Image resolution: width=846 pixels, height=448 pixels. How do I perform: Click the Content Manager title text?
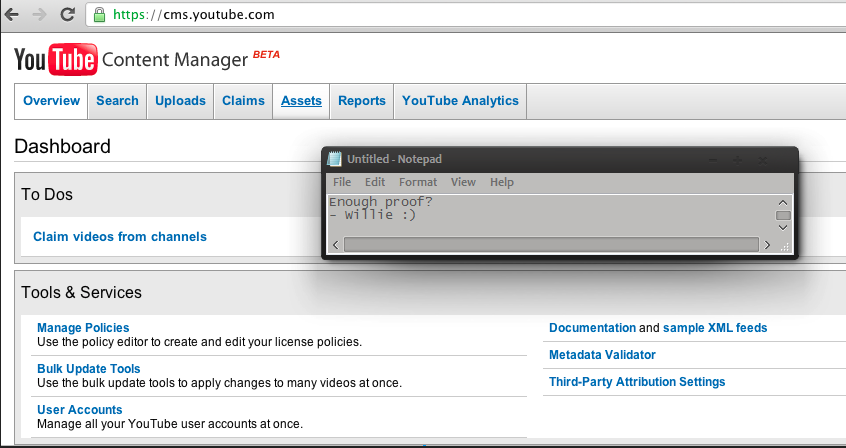point(175,60)
